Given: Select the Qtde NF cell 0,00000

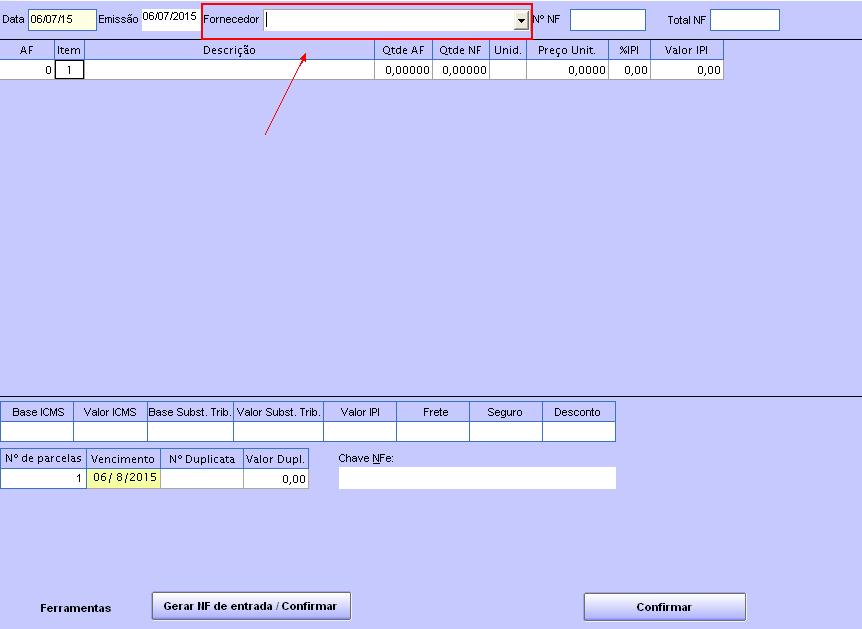Looking at the screenshot, I should tap(461, 70).
